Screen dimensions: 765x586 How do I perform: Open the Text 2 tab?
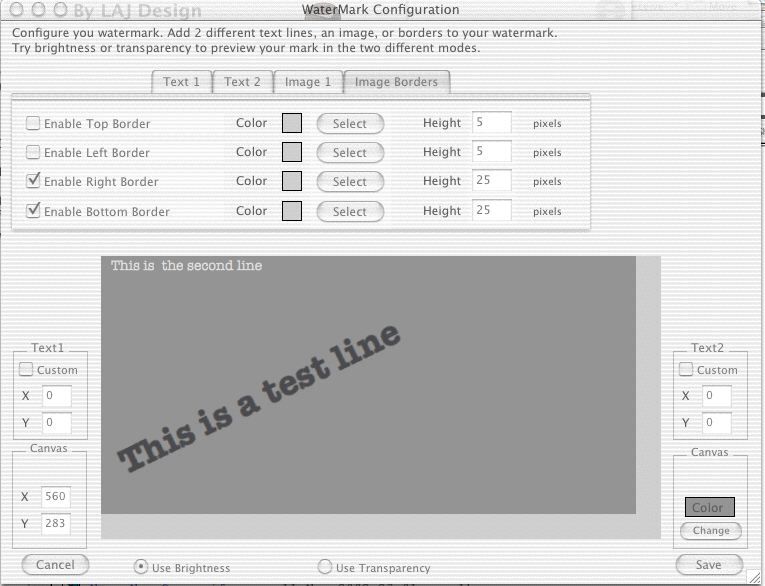point(242,82)
